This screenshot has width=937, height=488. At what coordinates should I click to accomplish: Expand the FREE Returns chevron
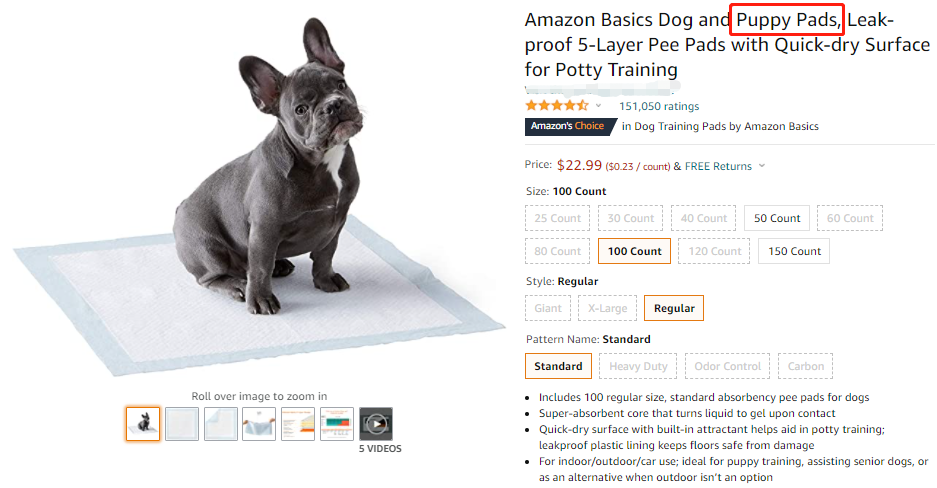pyautogui.click(x=762, y=166)
